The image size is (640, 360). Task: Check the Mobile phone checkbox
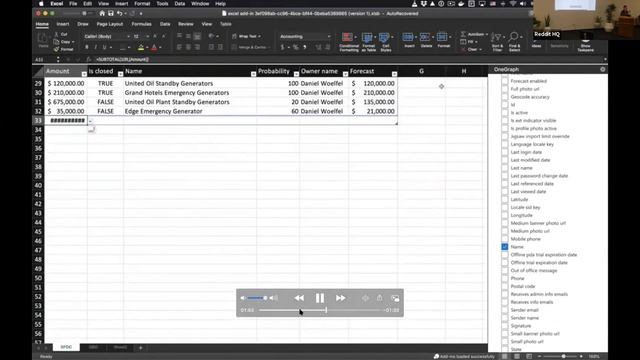(505, 239)
